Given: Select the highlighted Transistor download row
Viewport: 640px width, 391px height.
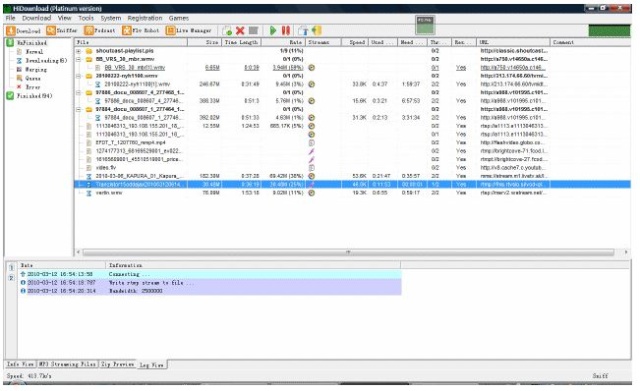Looking at the screenshot, I should (353, 184).
